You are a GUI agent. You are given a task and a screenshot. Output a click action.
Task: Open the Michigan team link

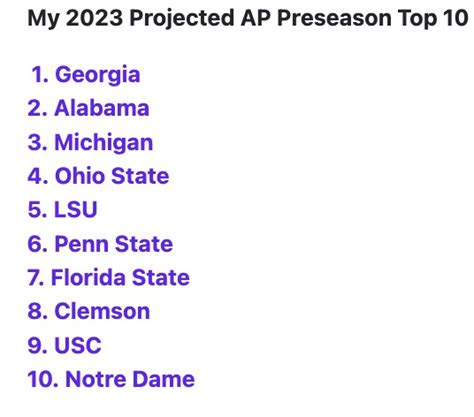[x=104, y=144]
